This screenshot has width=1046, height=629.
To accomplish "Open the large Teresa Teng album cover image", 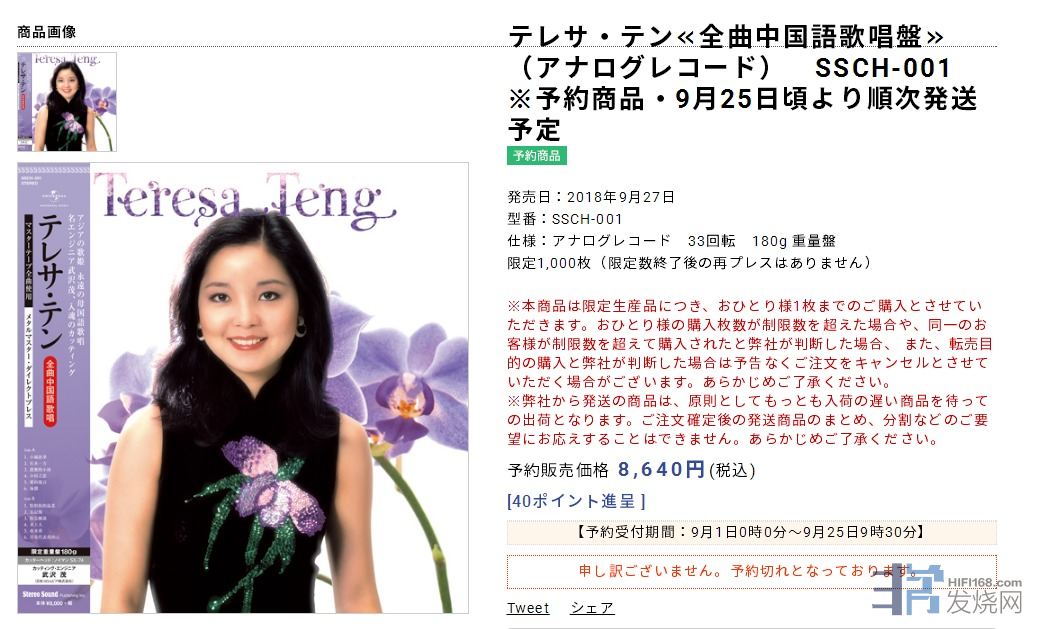I will point(243,388).
